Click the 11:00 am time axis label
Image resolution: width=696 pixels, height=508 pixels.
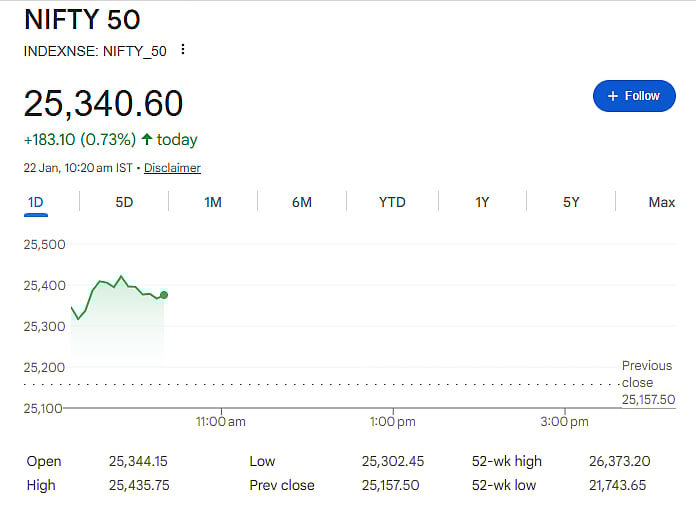221,422
